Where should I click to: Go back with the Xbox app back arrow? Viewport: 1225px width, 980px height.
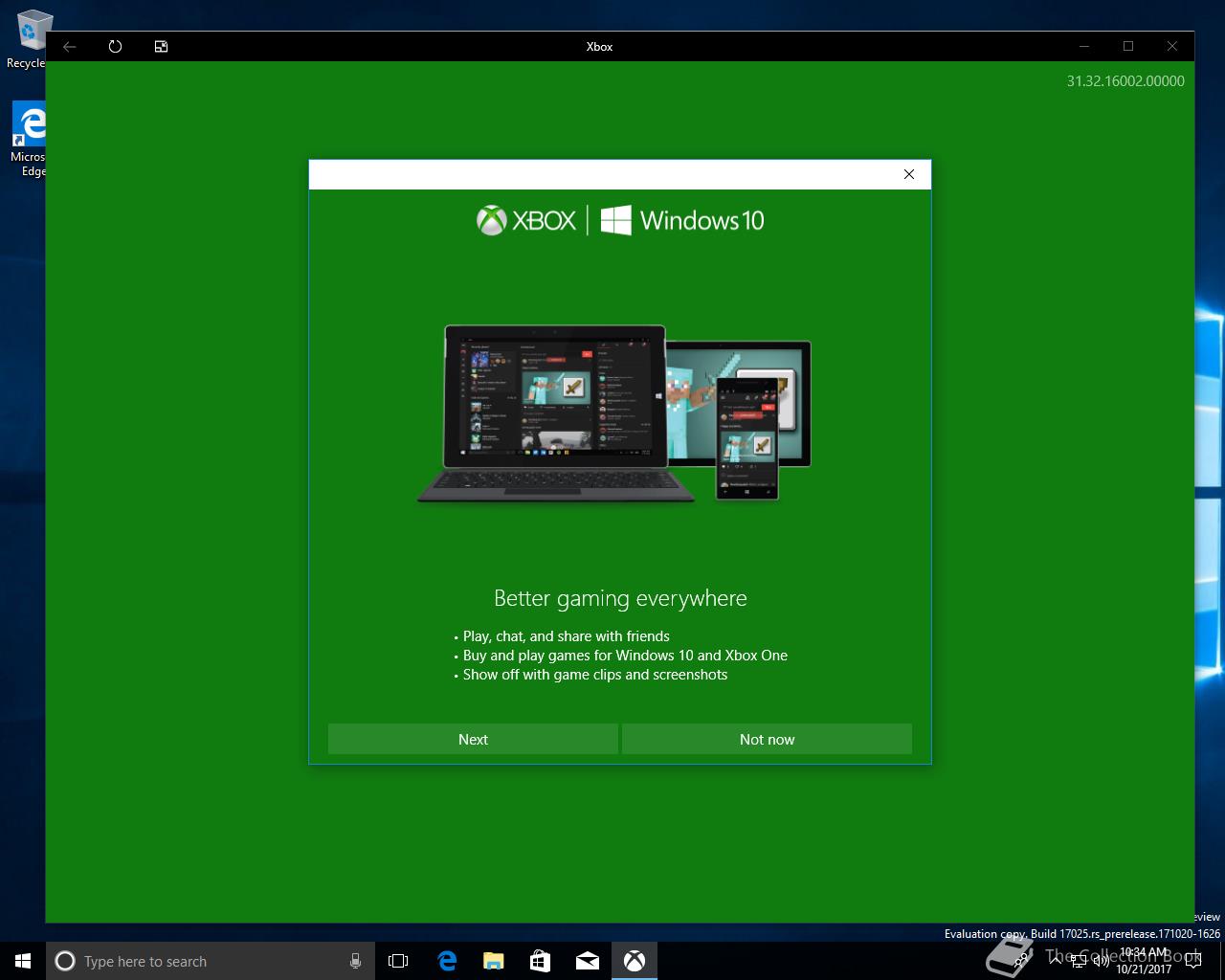70,46
